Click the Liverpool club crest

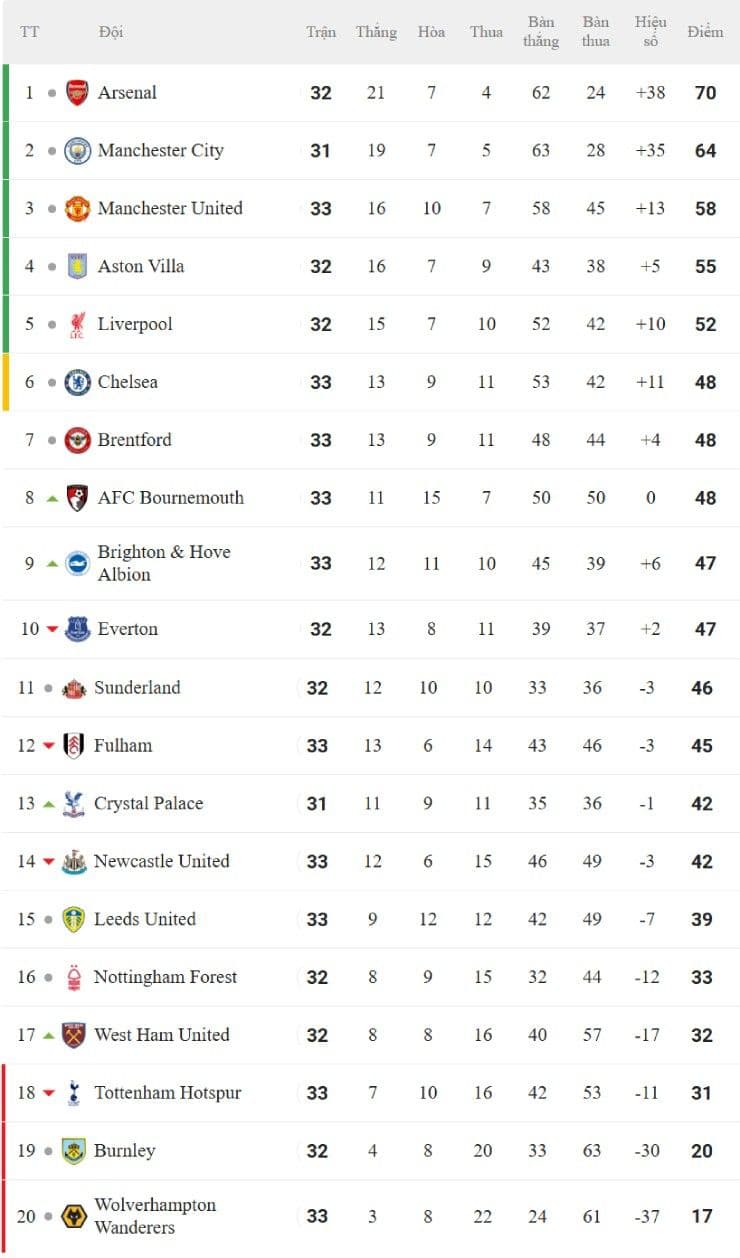pyautogui.click(x=77, y=324)
